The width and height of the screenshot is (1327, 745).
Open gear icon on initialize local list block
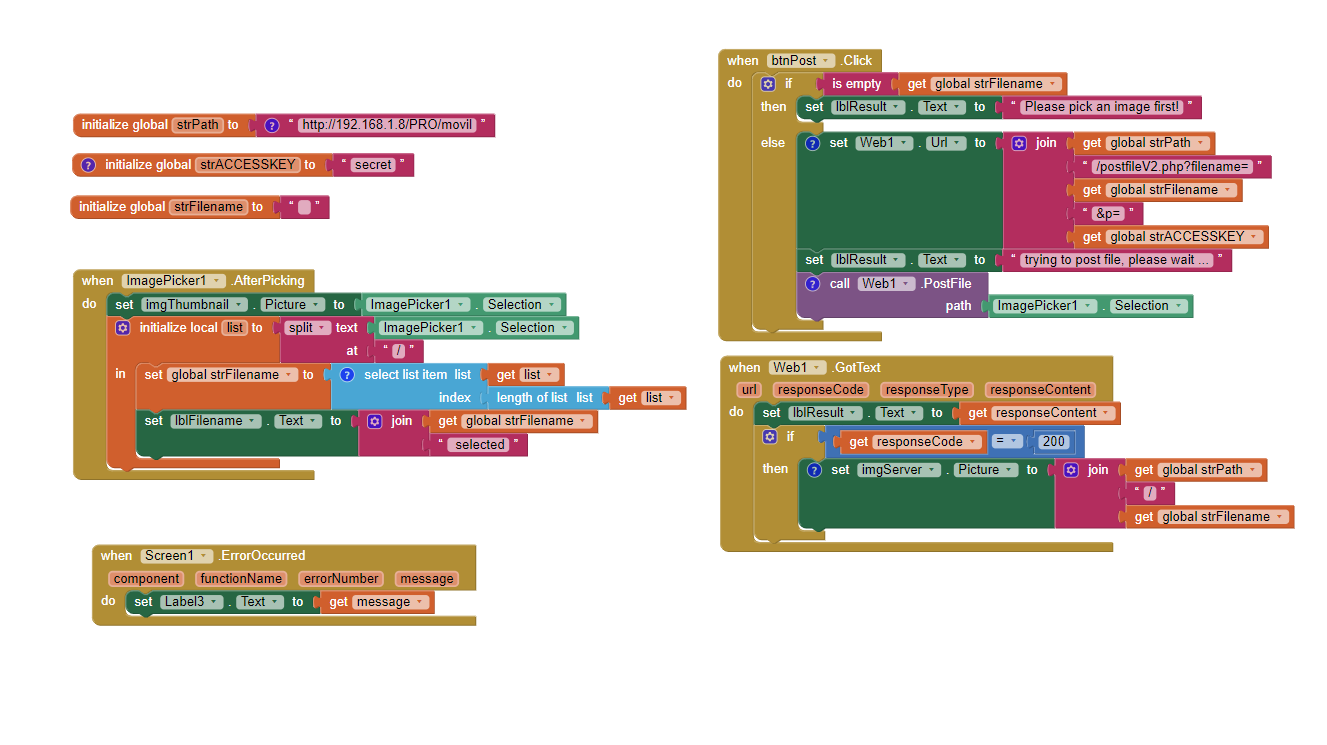[x=123, y=328]
